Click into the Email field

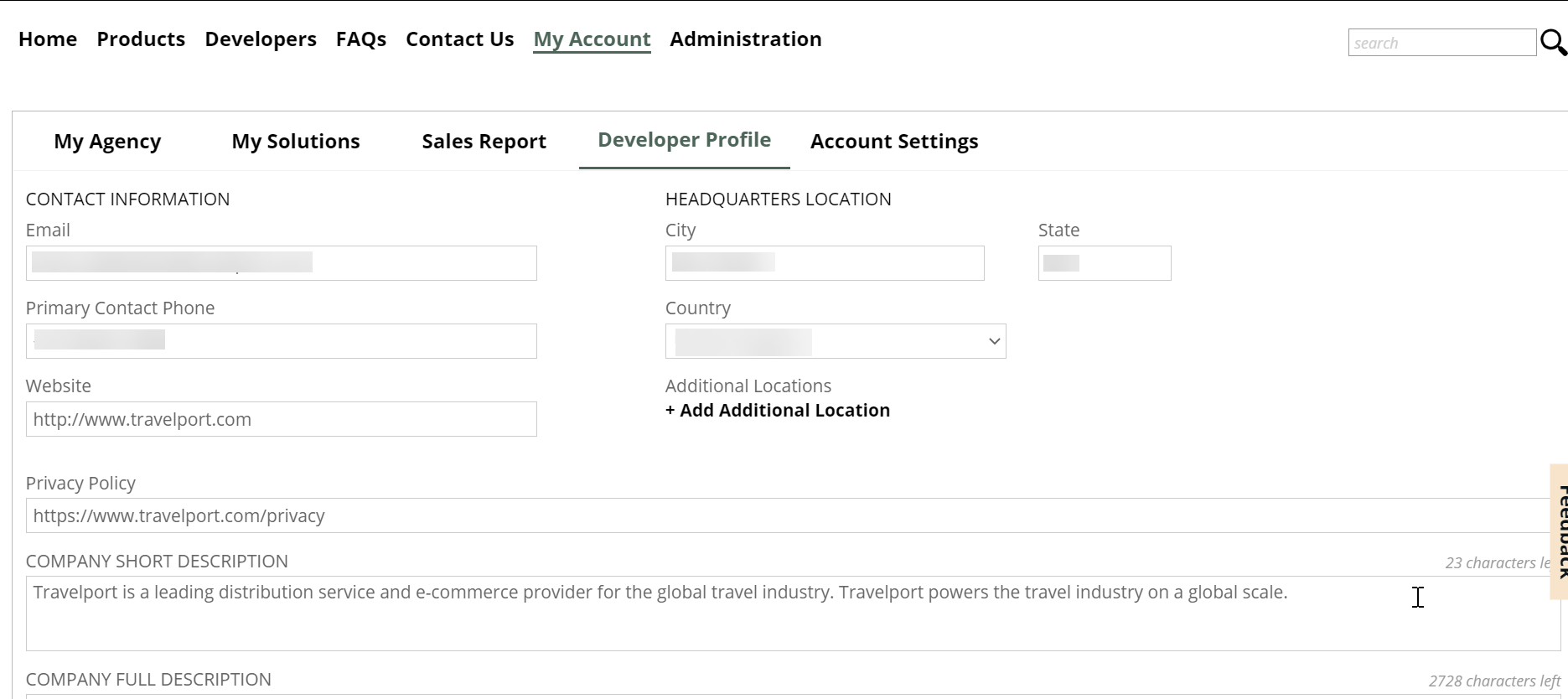click(x=282, y=263)
